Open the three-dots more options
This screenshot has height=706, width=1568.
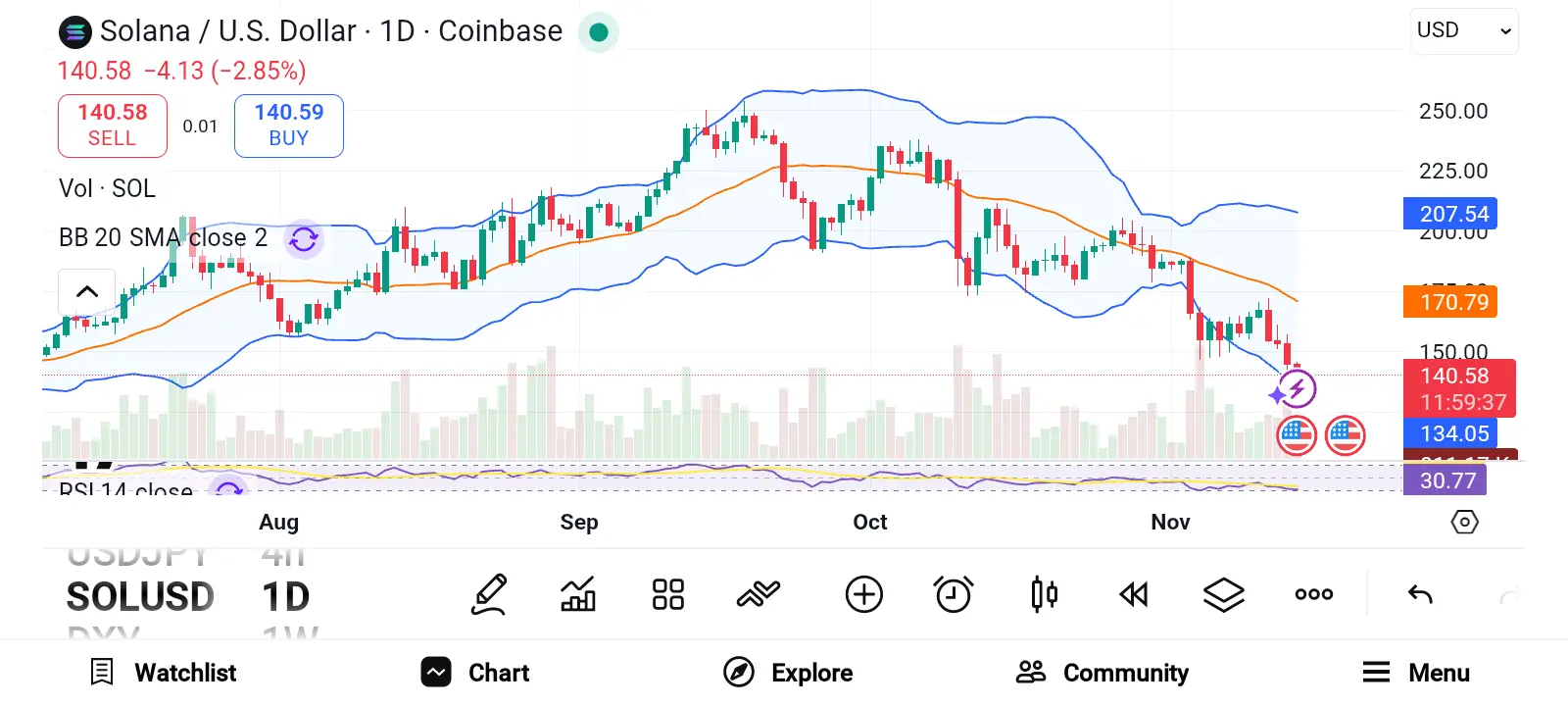pos(1313,594)
